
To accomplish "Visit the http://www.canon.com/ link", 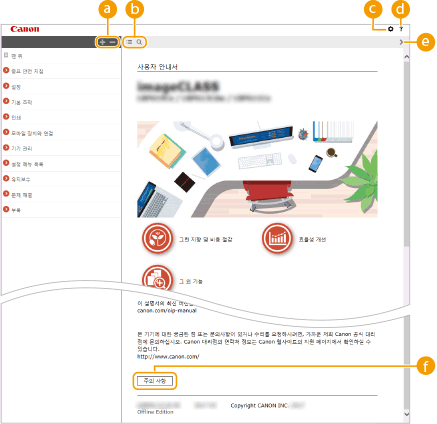I will pos(168,357).
